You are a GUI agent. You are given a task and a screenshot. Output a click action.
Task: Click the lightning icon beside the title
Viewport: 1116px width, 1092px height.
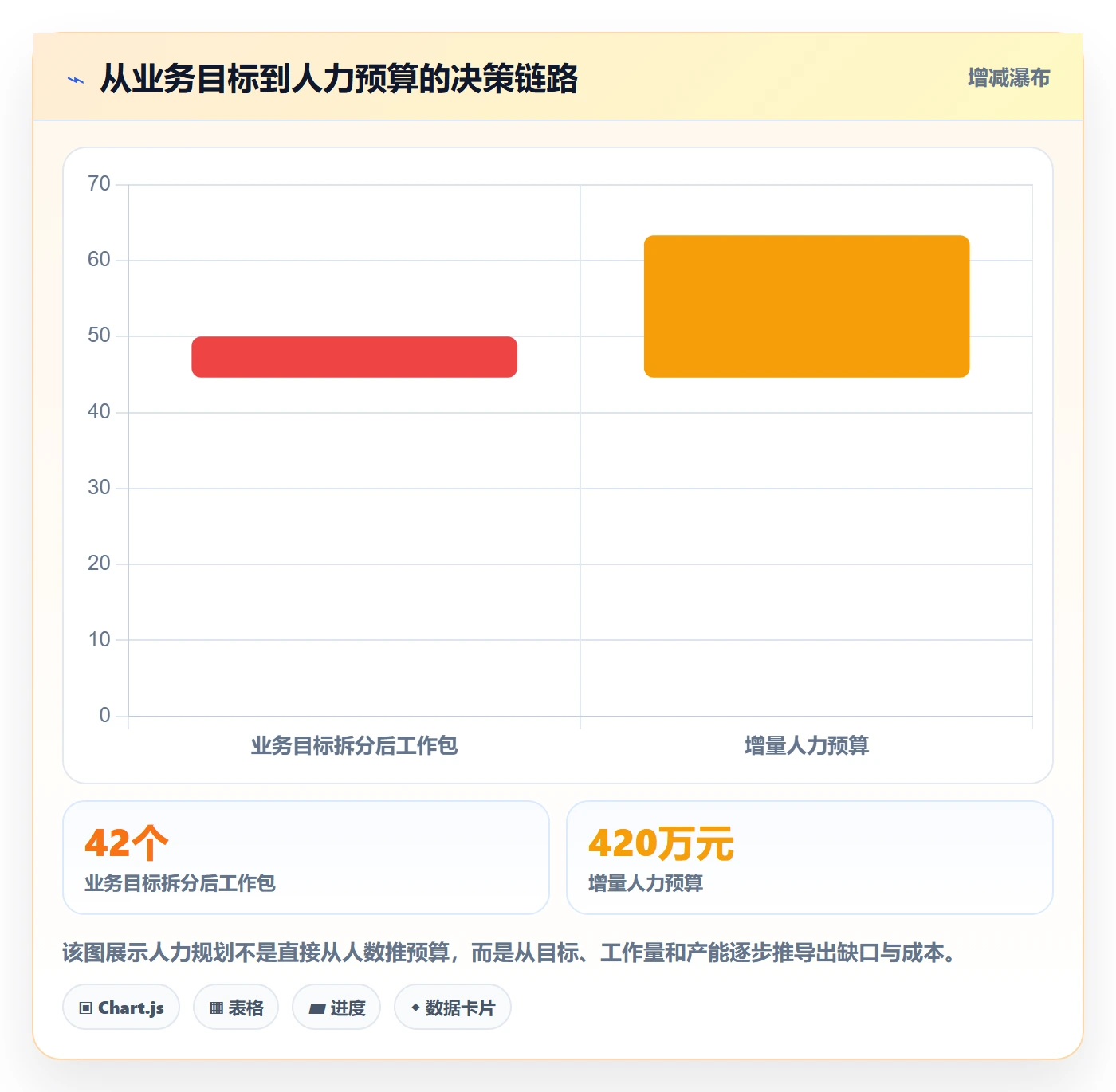76,80
